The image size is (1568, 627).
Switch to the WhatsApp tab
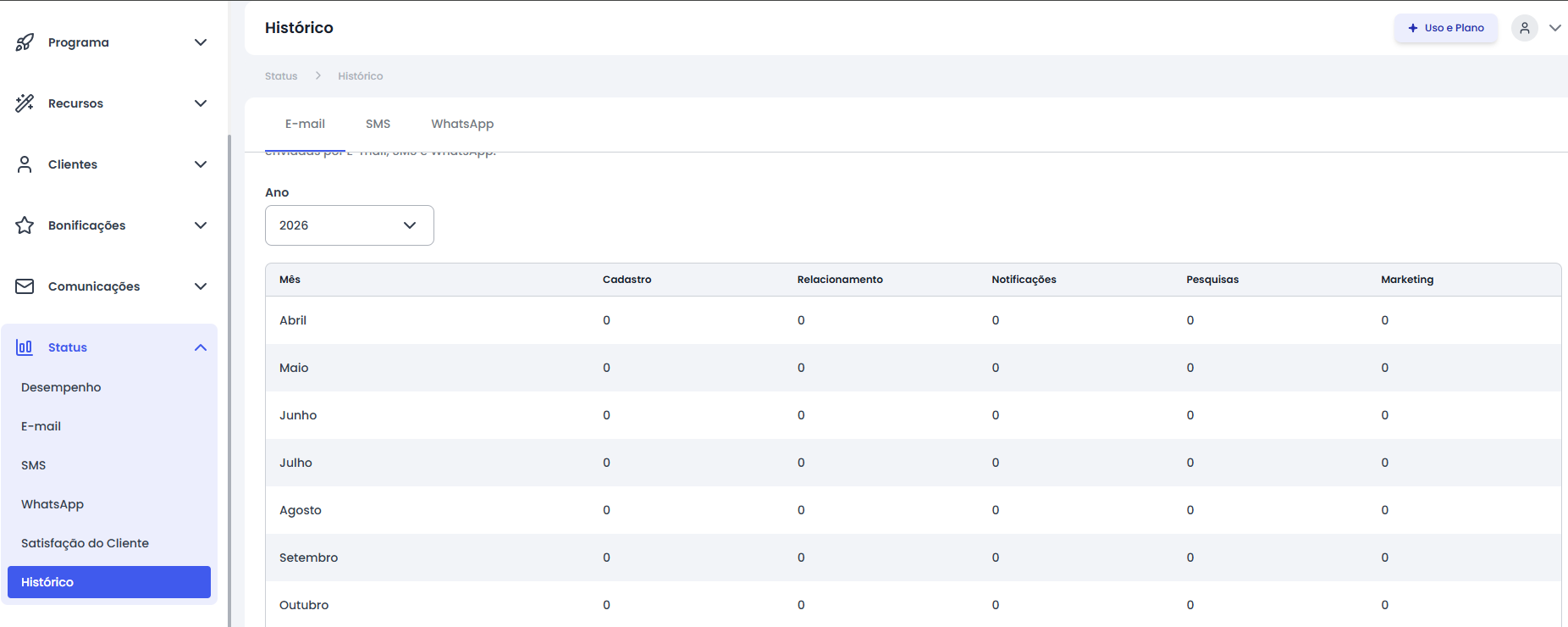462,124
